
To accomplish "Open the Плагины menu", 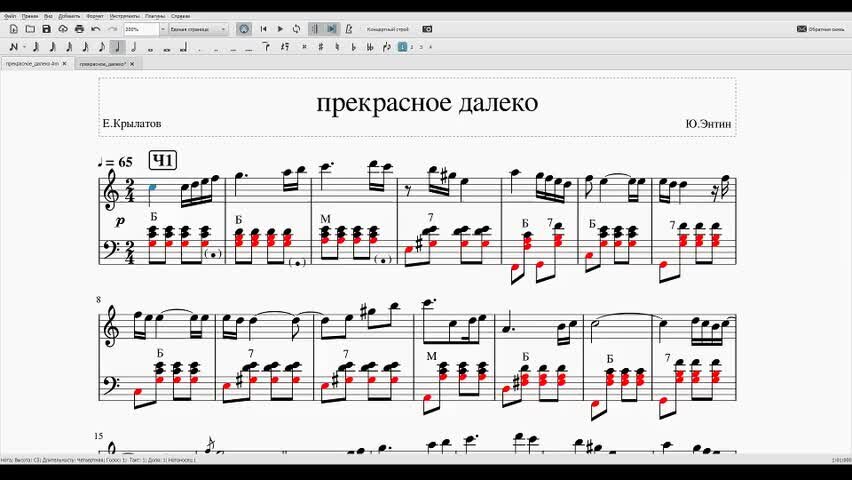I will (x=155, y=16).
